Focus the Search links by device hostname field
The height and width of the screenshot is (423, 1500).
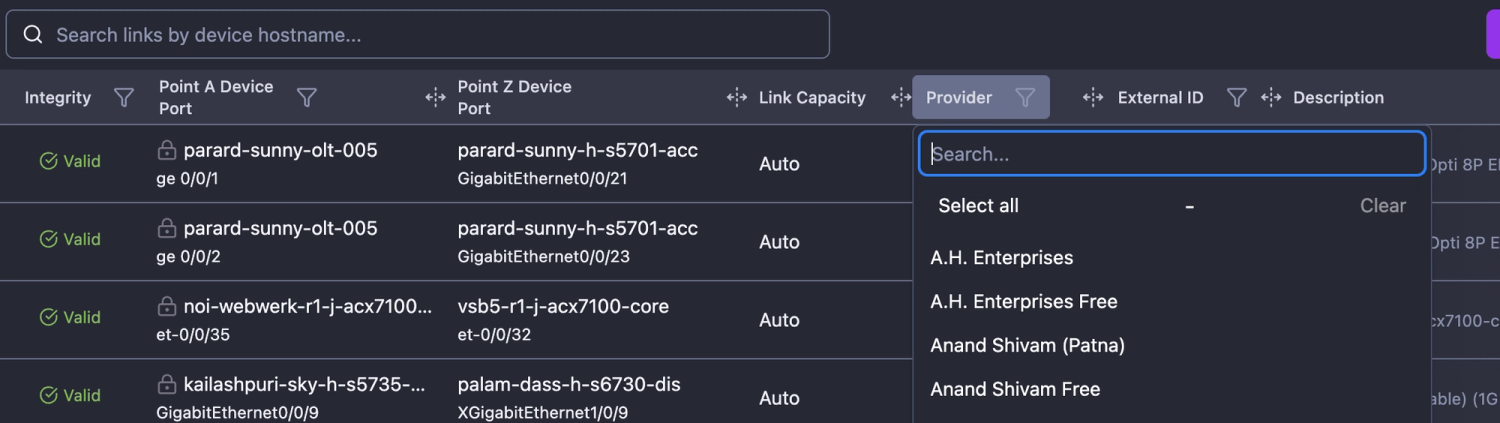418,35
